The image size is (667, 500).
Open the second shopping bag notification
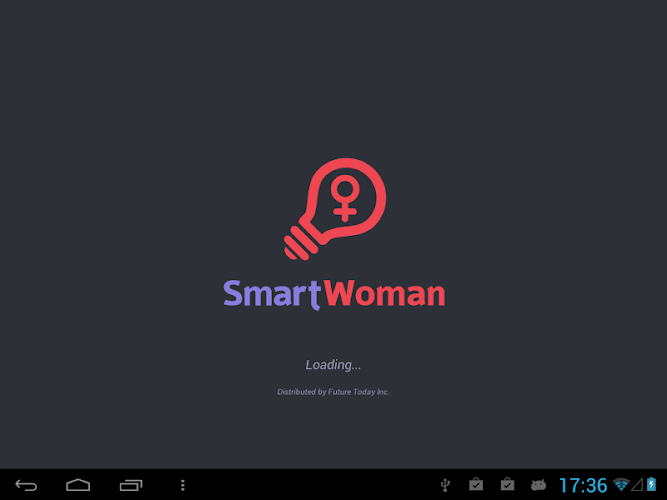pos(507,484)
